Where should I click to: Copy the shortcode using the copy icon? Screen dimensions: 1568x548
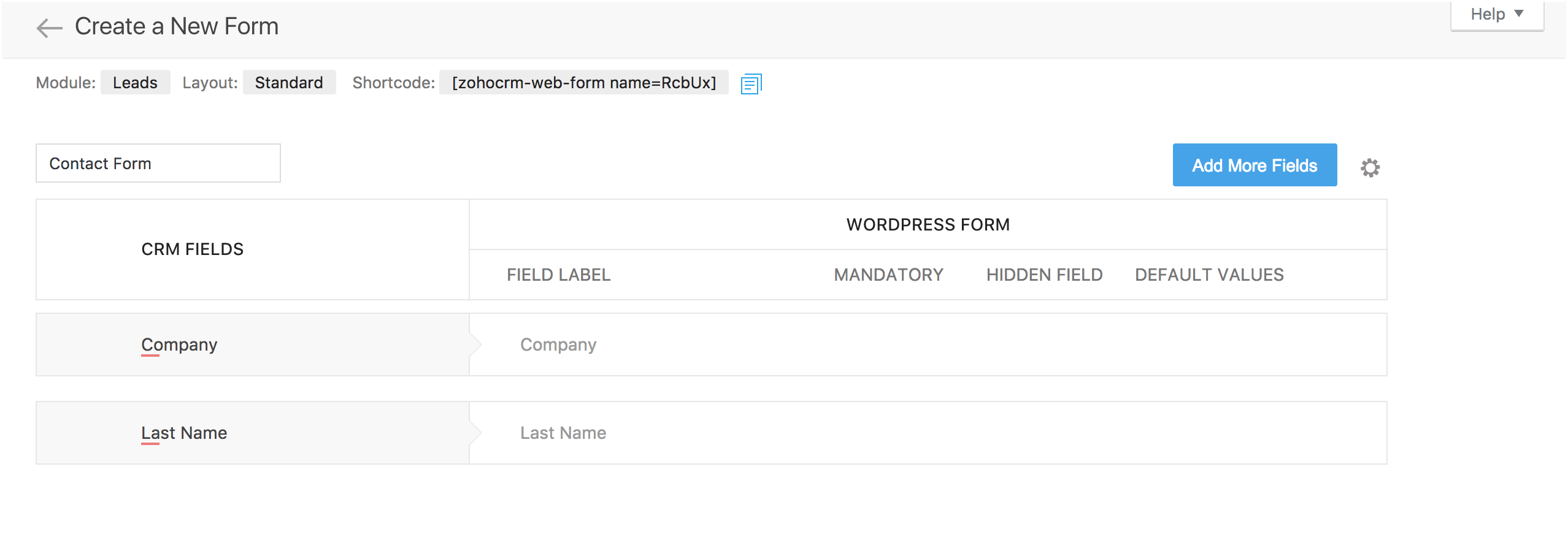tap(751, 83)
